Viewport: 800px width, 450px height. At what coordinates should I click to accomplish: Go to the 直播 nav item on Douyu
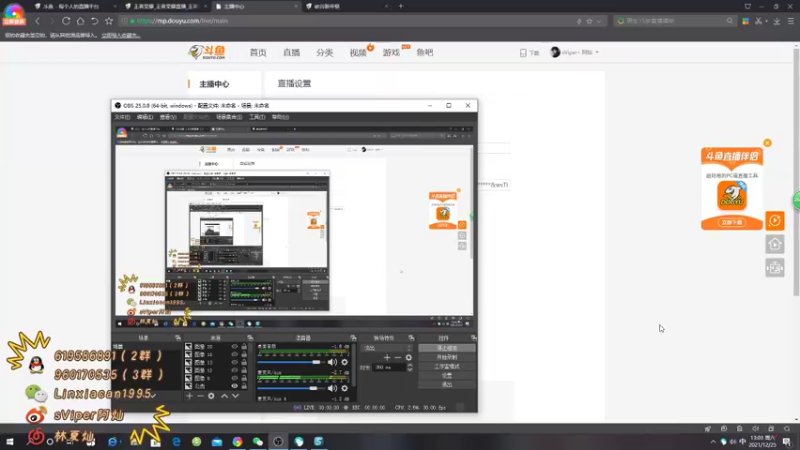(291, 53)
